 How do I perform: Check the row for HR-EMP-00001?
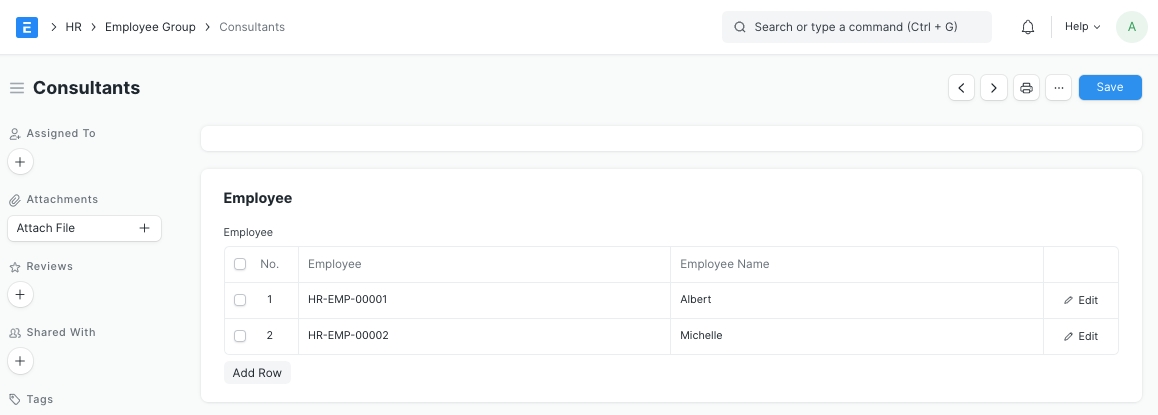click(x=240, y=300)
